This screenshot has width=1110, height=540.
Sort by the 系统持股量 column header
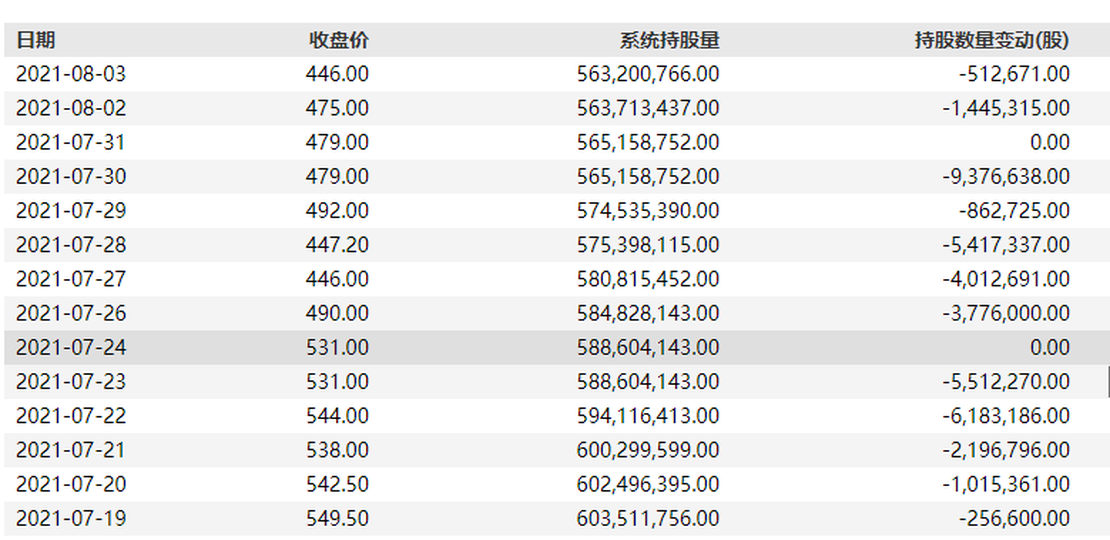pos(669,40)
